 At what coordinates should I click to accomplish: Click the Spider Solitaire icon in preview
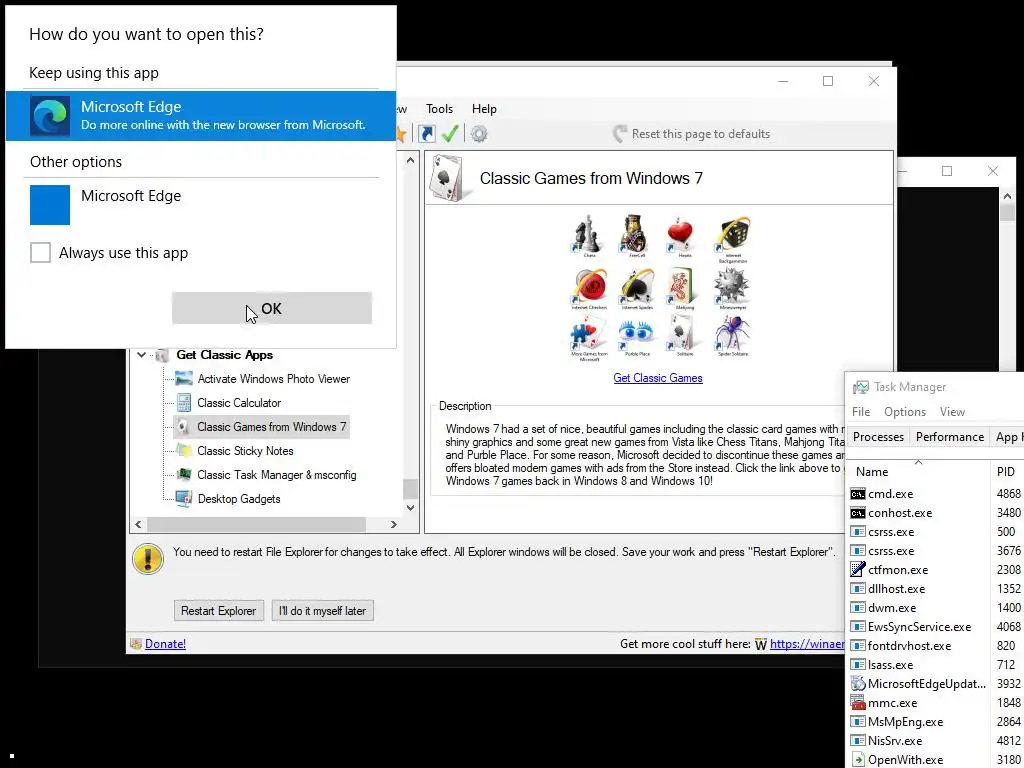(732, 334)
